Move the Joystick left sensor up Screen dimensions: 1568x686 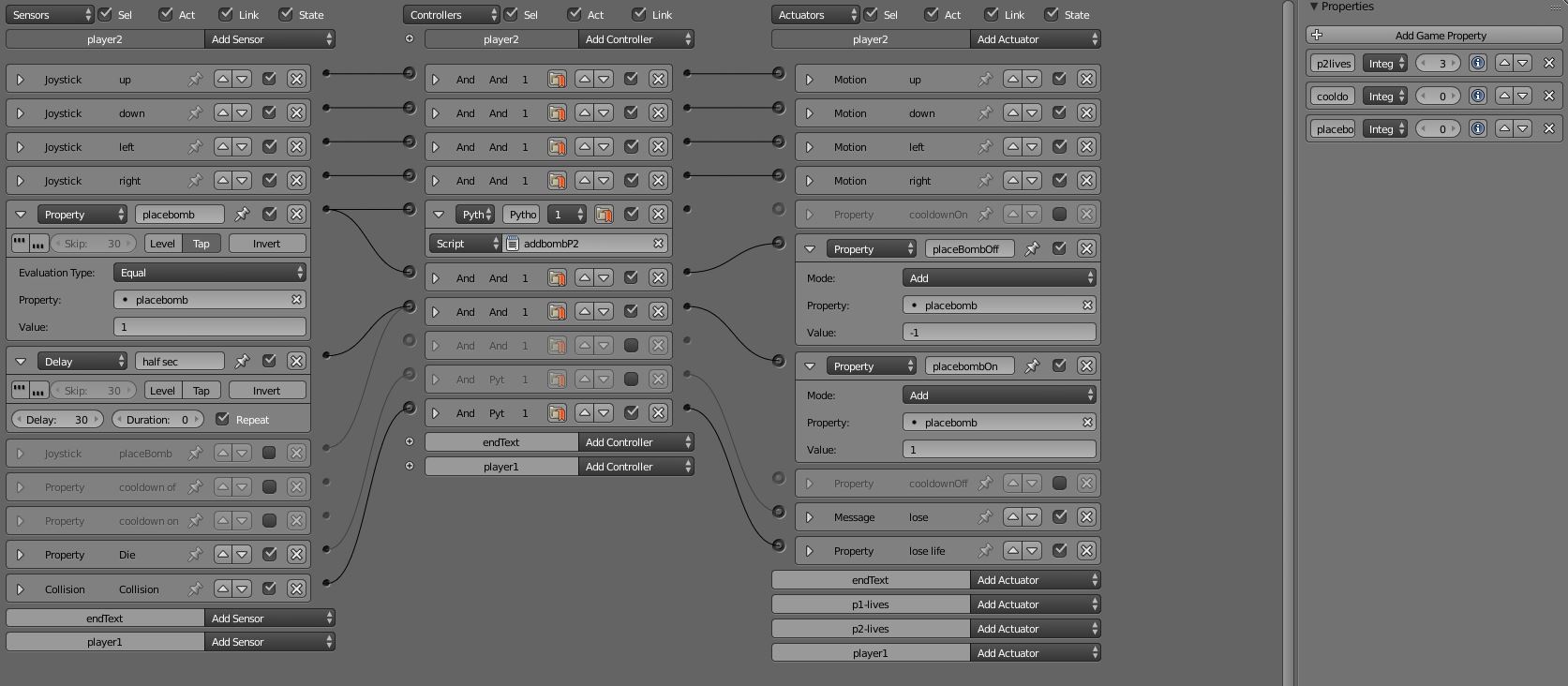coord(223,147)
